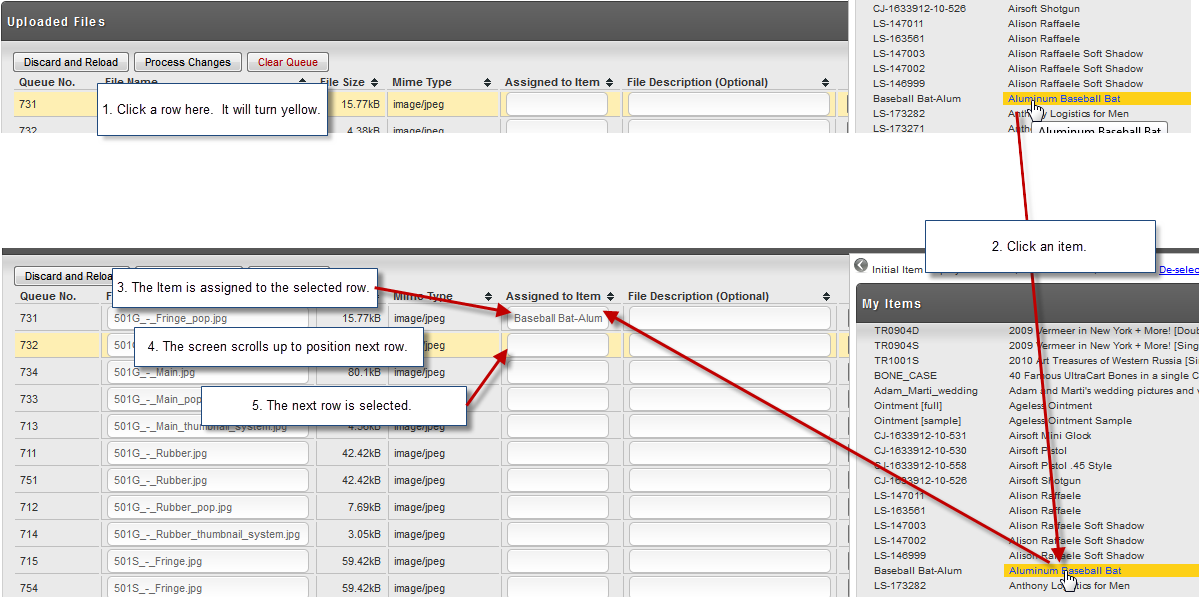Sort by File Size arrow in top table
This screenshot has width=1200, height=600.
(375, 83)
